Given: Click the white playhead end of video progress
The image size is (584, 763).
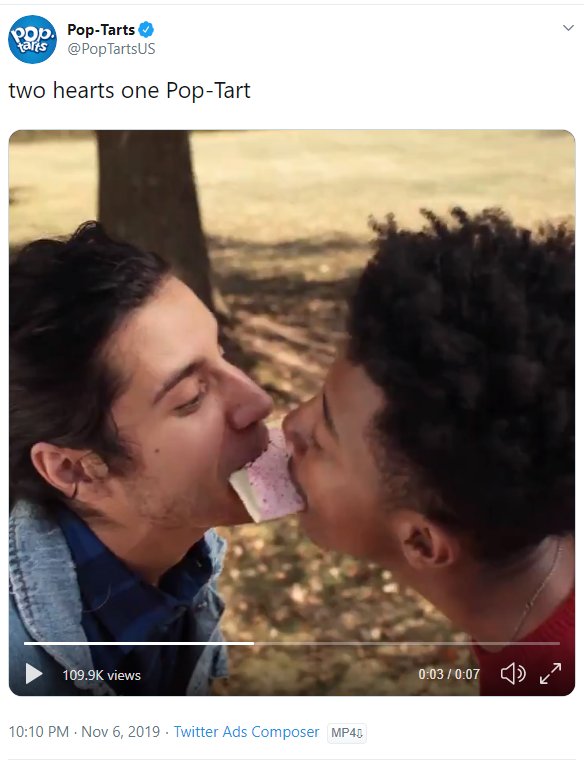Looking at the screenshot, I should tap(253, 643).
